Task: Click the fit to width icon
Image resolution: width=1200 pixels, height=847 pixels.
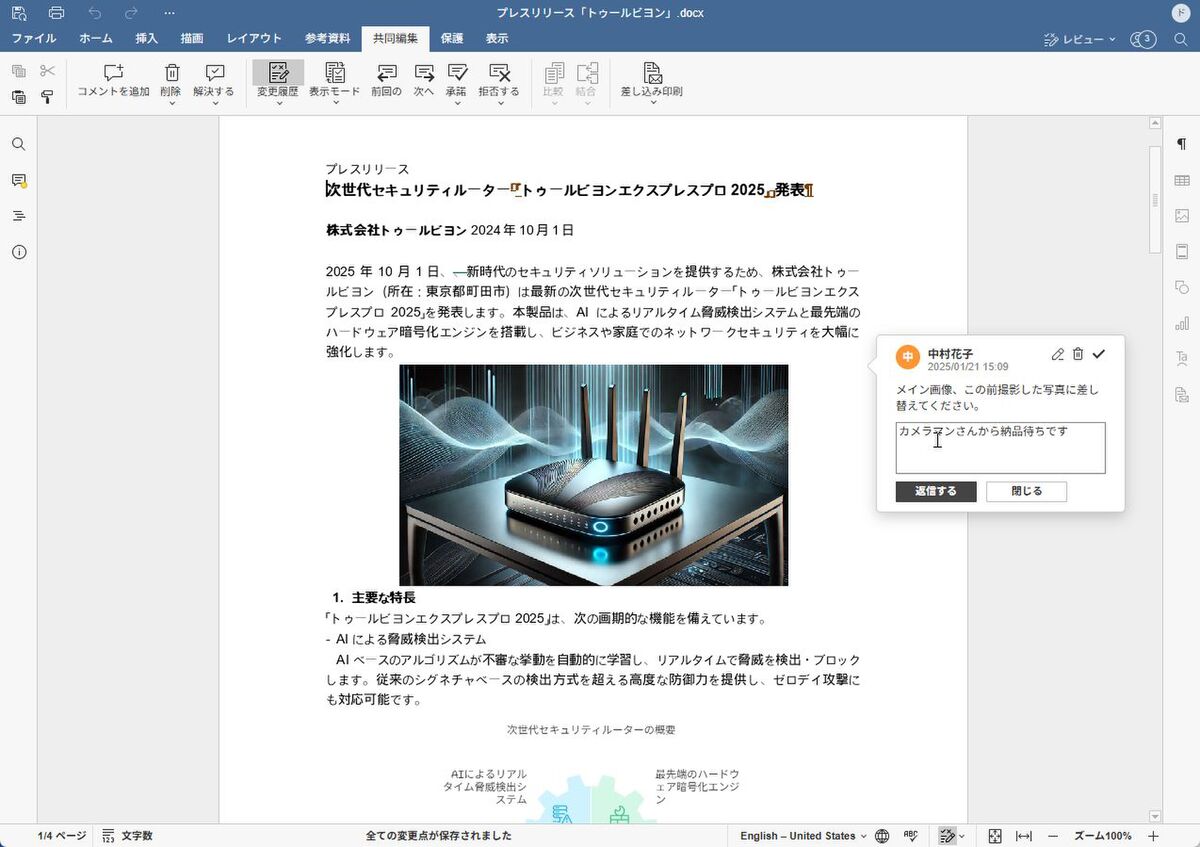Action: pyautogui.click(x=1024, y=836)
